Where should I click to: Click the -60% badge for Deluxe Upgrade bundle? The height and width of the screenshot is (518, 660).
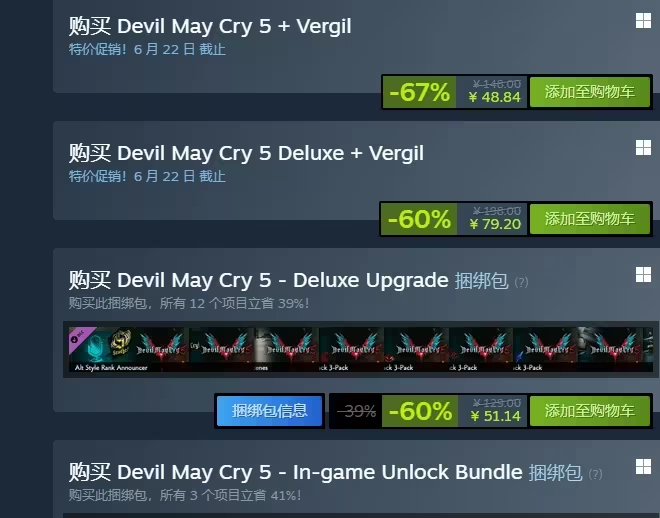420,411
